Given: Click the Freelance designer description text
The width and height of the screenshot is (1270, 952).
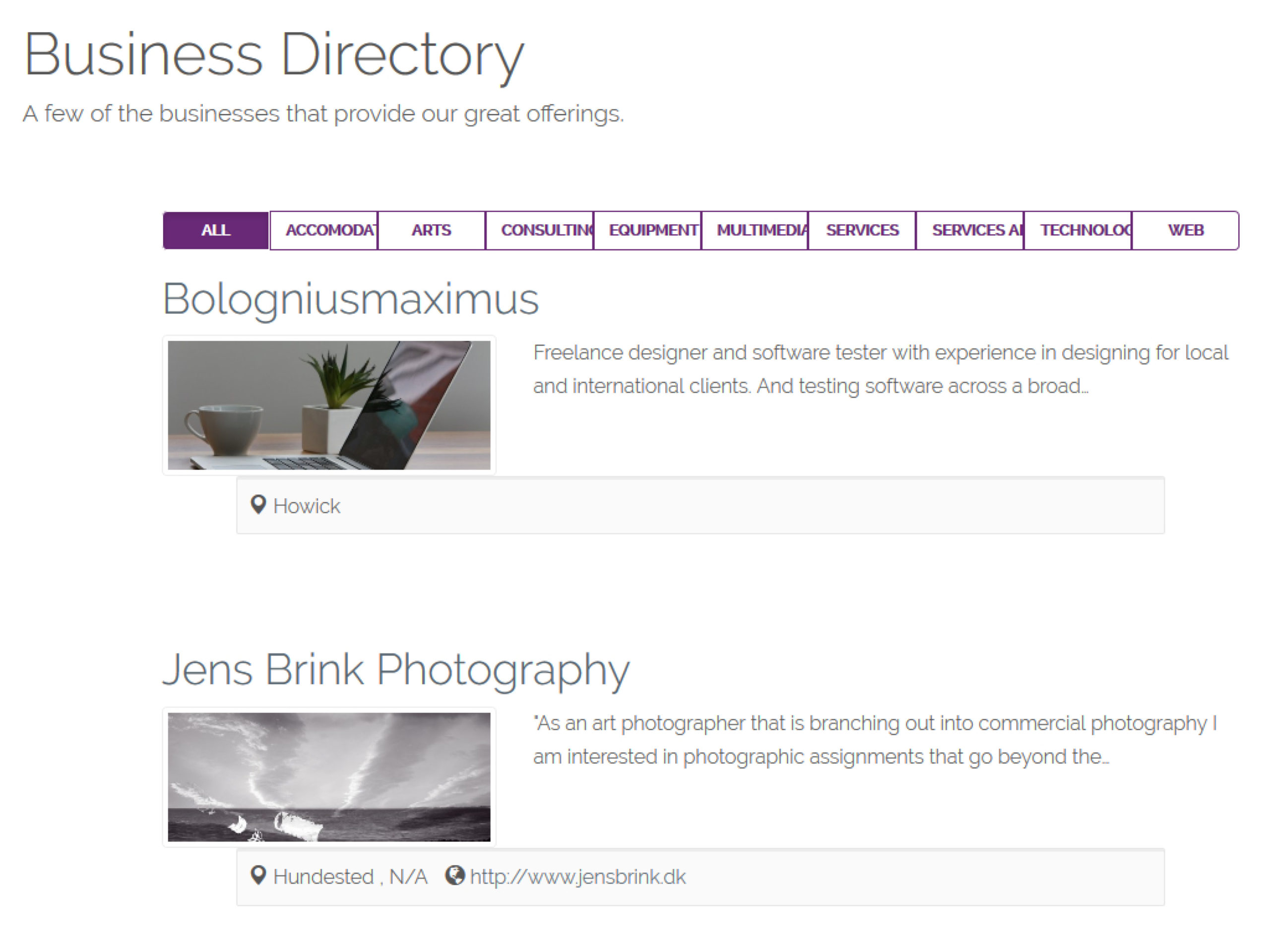Looking at the screenshot, I should (x=880, y=369).
